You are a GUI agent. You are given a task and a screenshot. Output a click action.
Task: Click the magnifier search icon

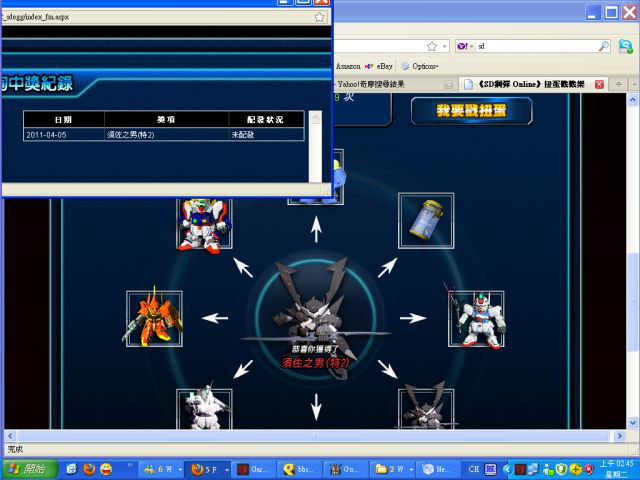604,46
